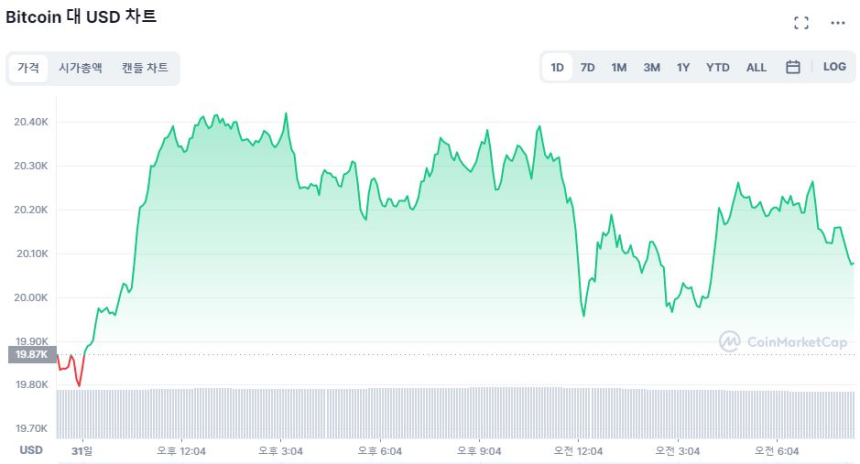Open the calendar date range picker

tap(793, 67)
